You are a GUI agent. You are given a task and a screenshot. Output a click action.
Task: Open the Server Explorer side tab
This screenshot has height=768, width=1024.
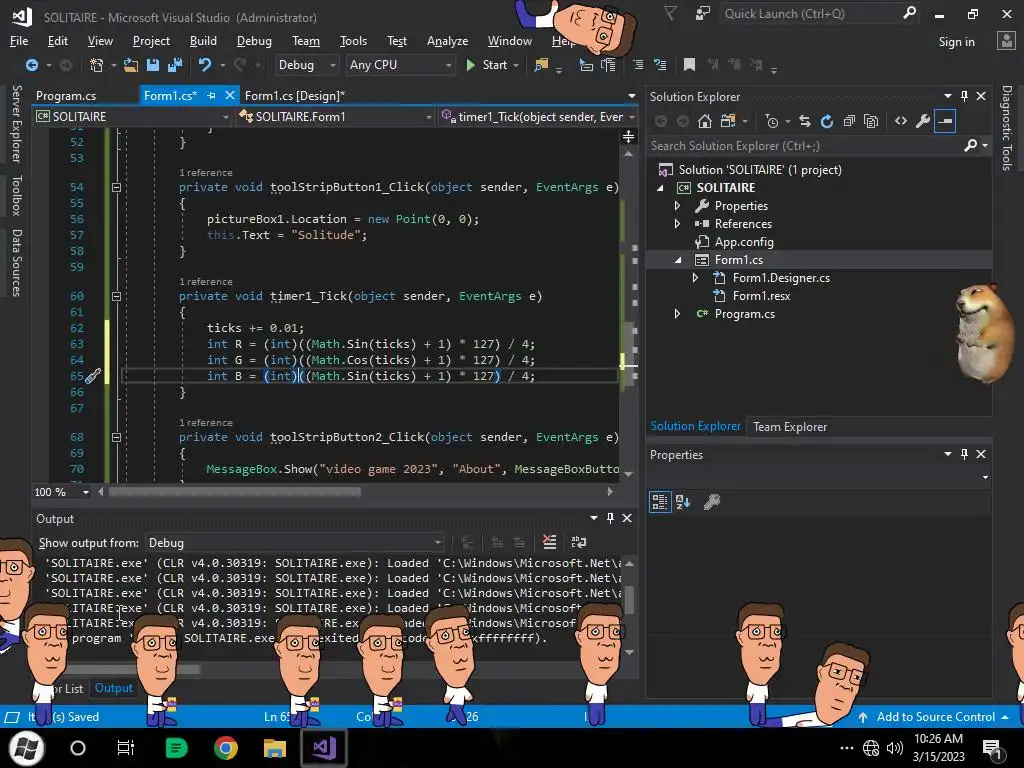(x=16, y=124)
